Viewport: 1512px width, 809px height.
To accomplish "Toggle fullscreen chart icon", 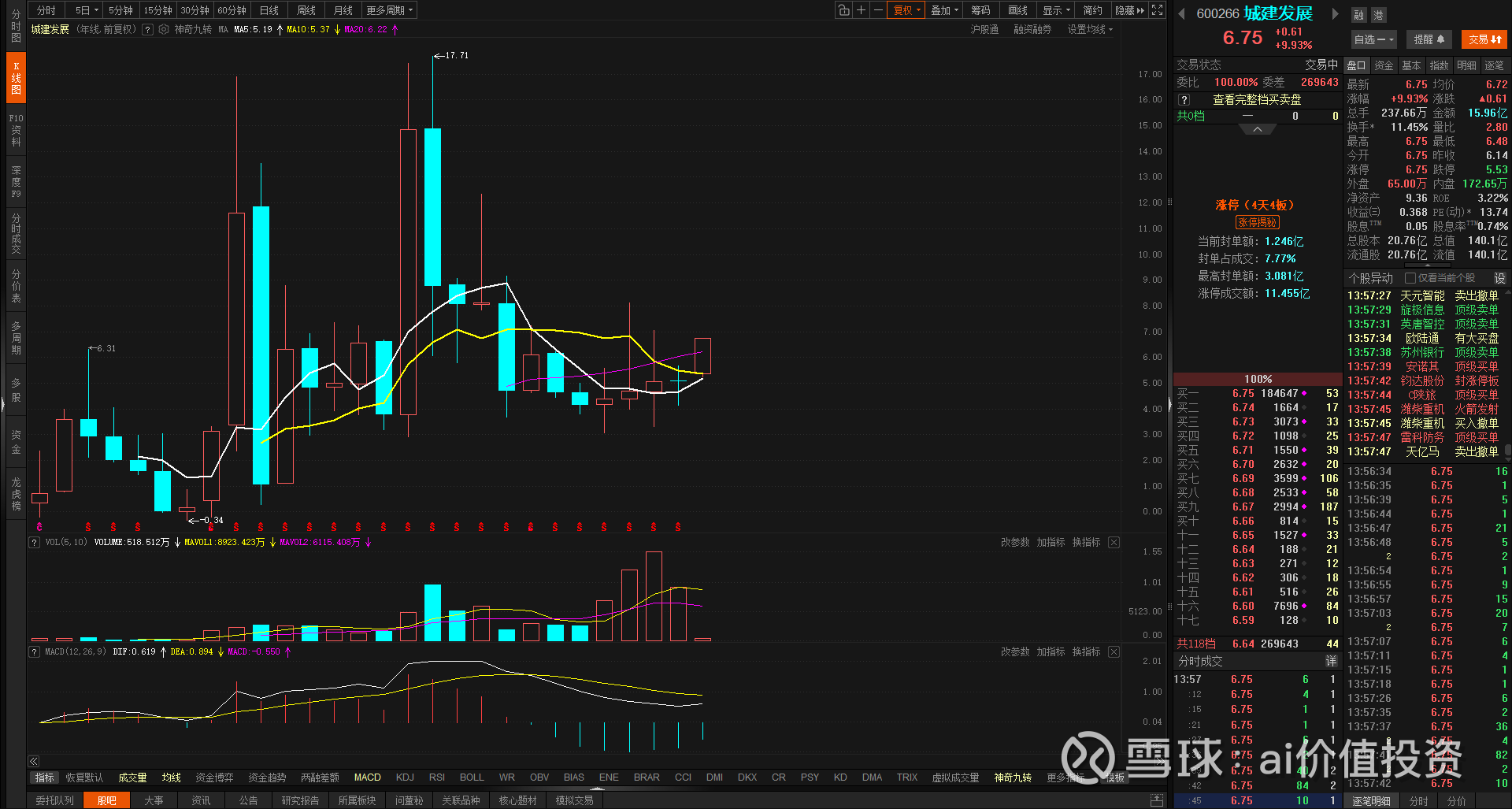I will tap(1157, 10).
